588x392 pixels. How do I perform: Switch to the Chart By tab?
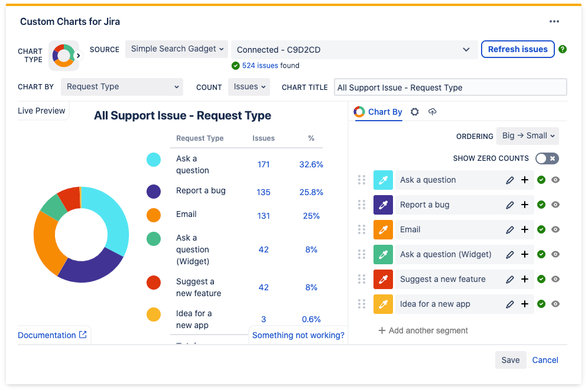[378, 112]
